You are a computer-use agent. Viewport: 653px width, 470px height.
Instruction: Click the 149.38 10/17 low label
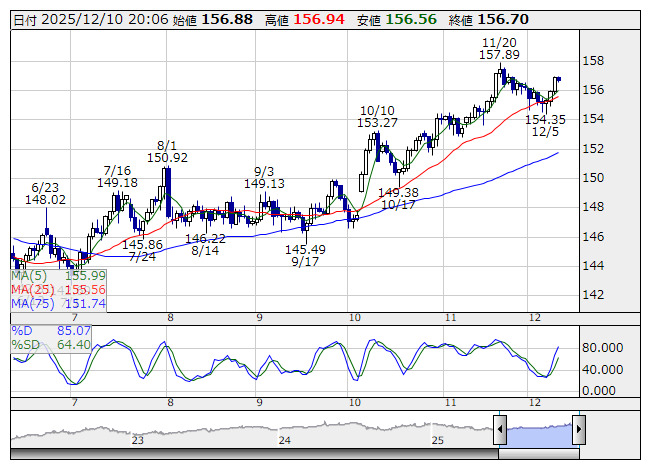point(399,199)
